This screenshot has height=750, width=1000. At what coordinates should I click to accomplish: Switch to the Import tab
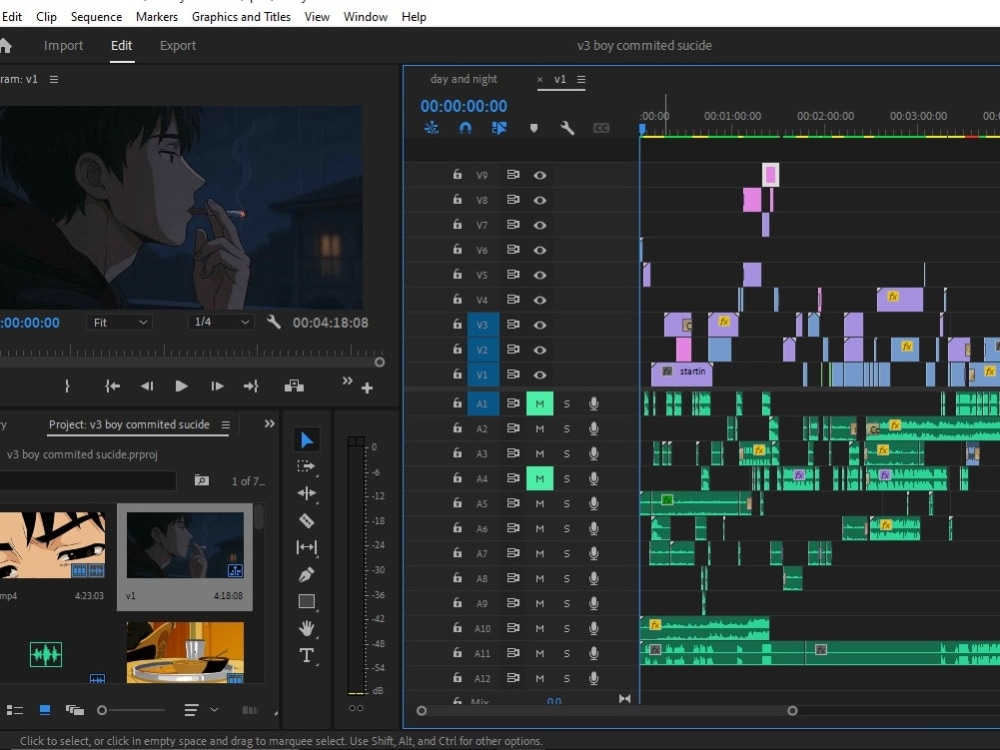pyautogui.click(x=63, y=45)
